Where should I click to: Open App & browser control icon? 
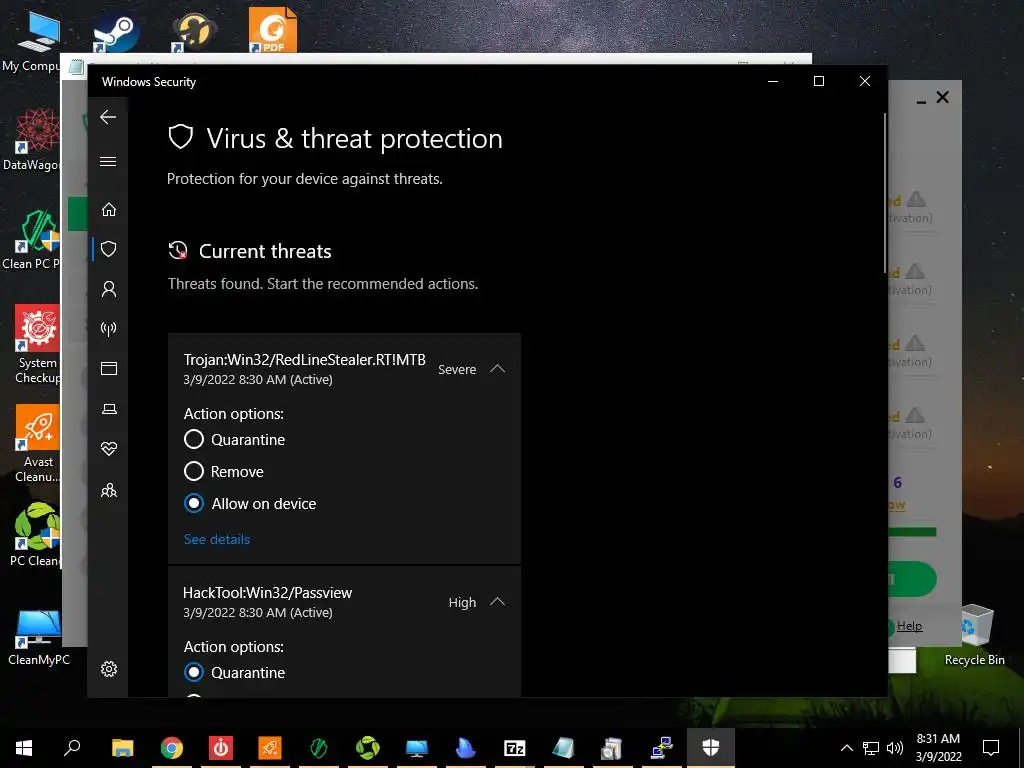109,368
